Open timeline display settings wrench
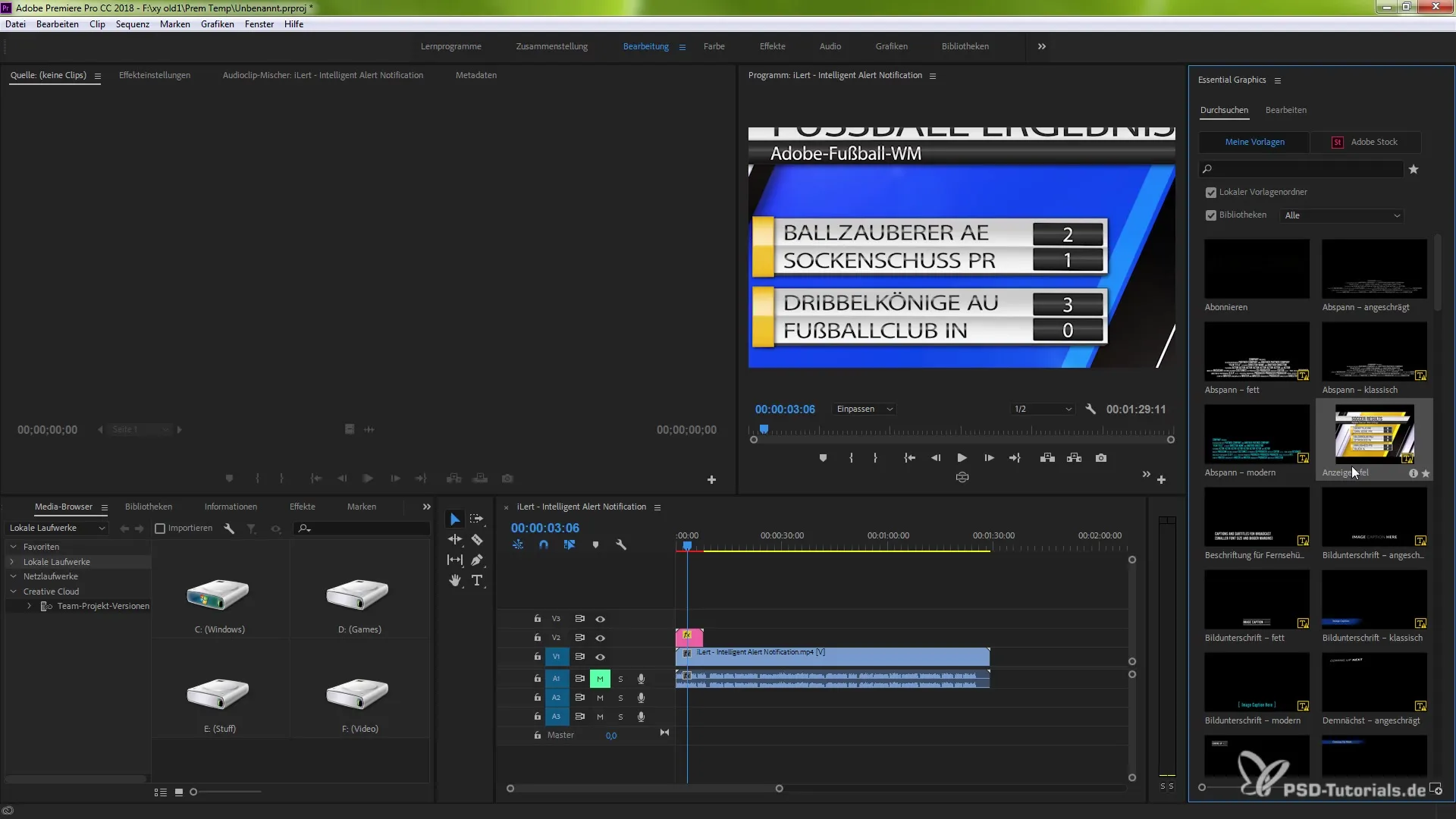The image size is (1456, 819). point(621,544)
